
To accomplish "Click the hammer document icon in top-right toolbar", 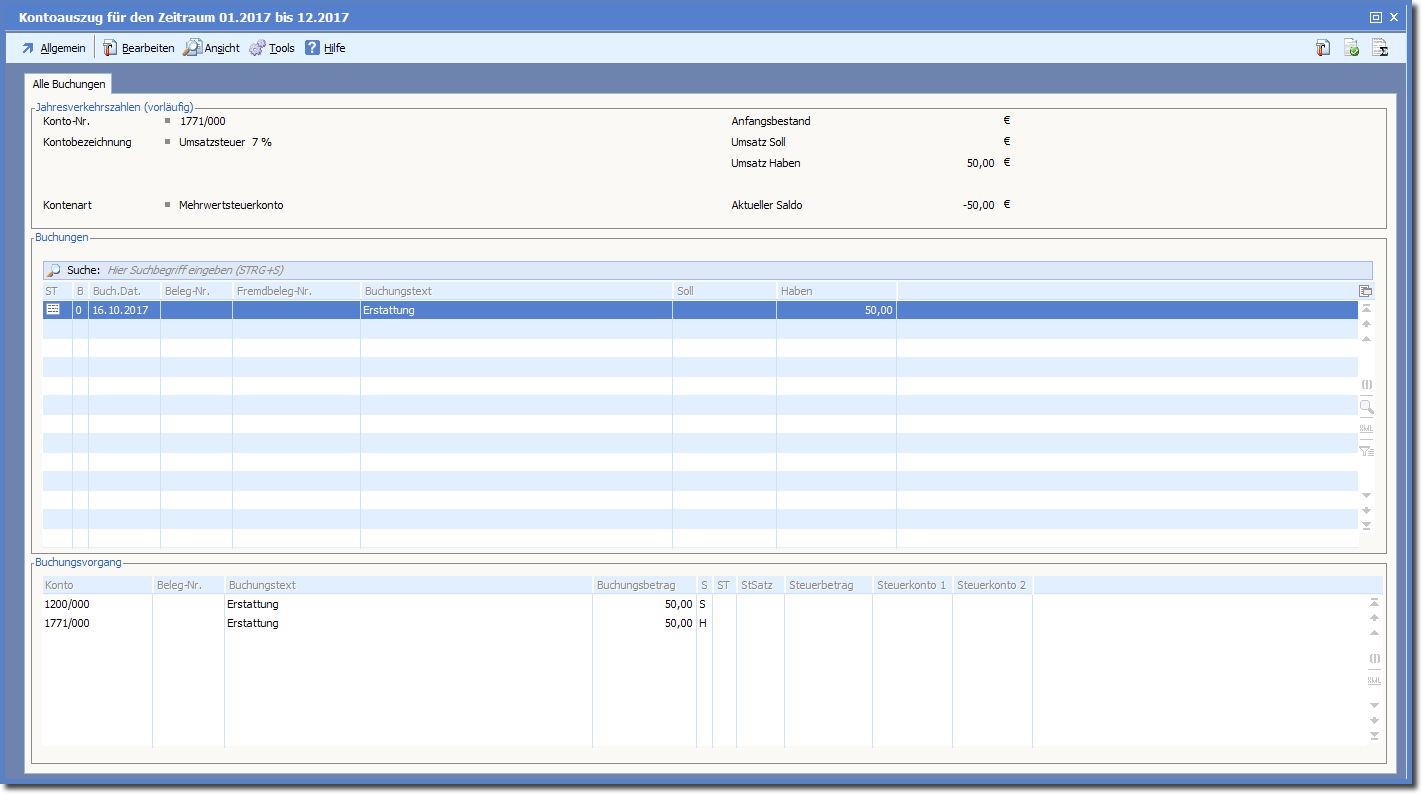I will pyautogui.click(x=1322, y=48).
